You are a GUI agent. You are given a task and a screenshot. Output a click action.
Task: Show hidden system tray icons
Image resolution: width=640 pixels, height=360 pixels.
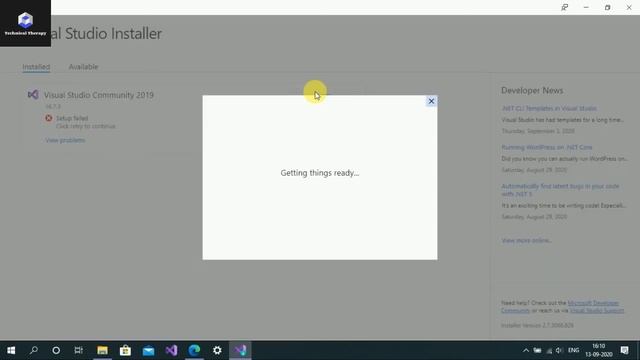point(526,350)
